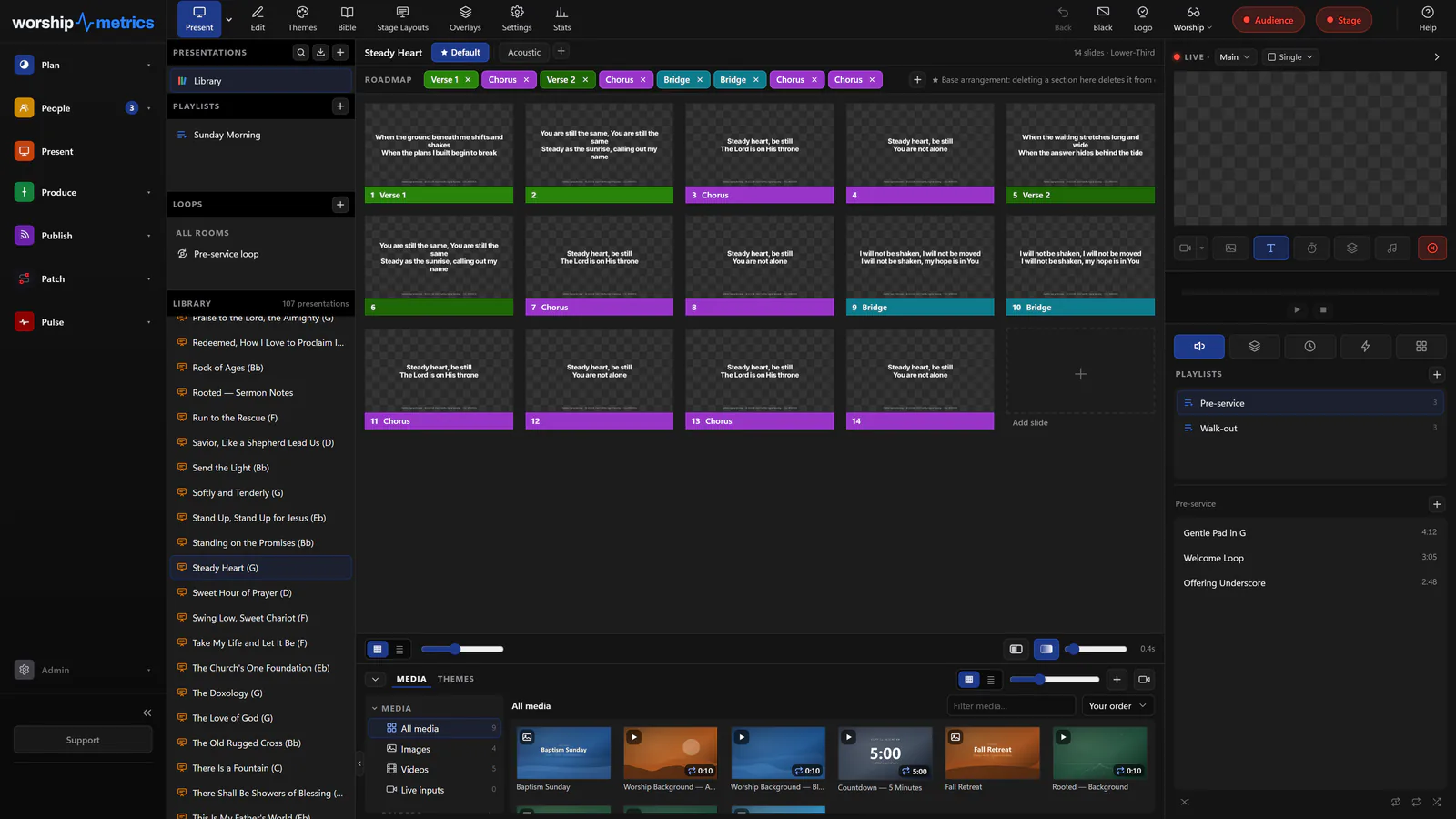Open the clock history tab in right panel
Screen dimensions: 1456x819
click(x=1309, y=346)
